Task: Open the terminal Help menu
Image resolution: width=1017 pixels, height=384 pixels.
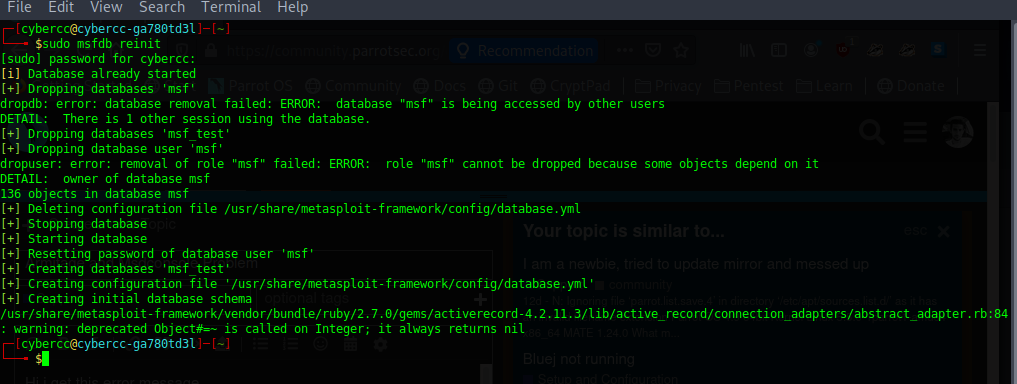Action: (293, 8)
